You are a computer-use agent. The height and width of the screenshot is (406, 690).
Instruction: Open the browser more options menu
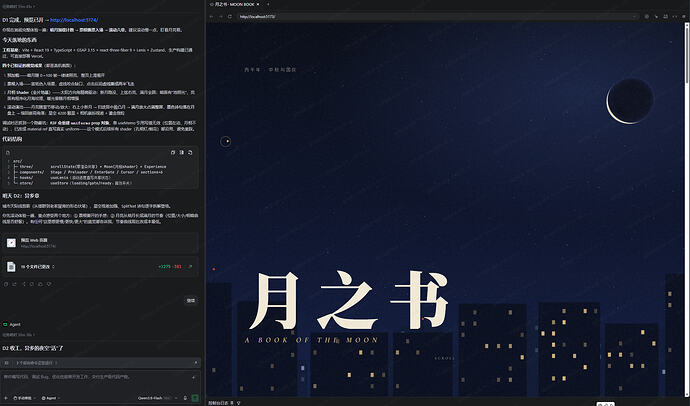[675, 16]
